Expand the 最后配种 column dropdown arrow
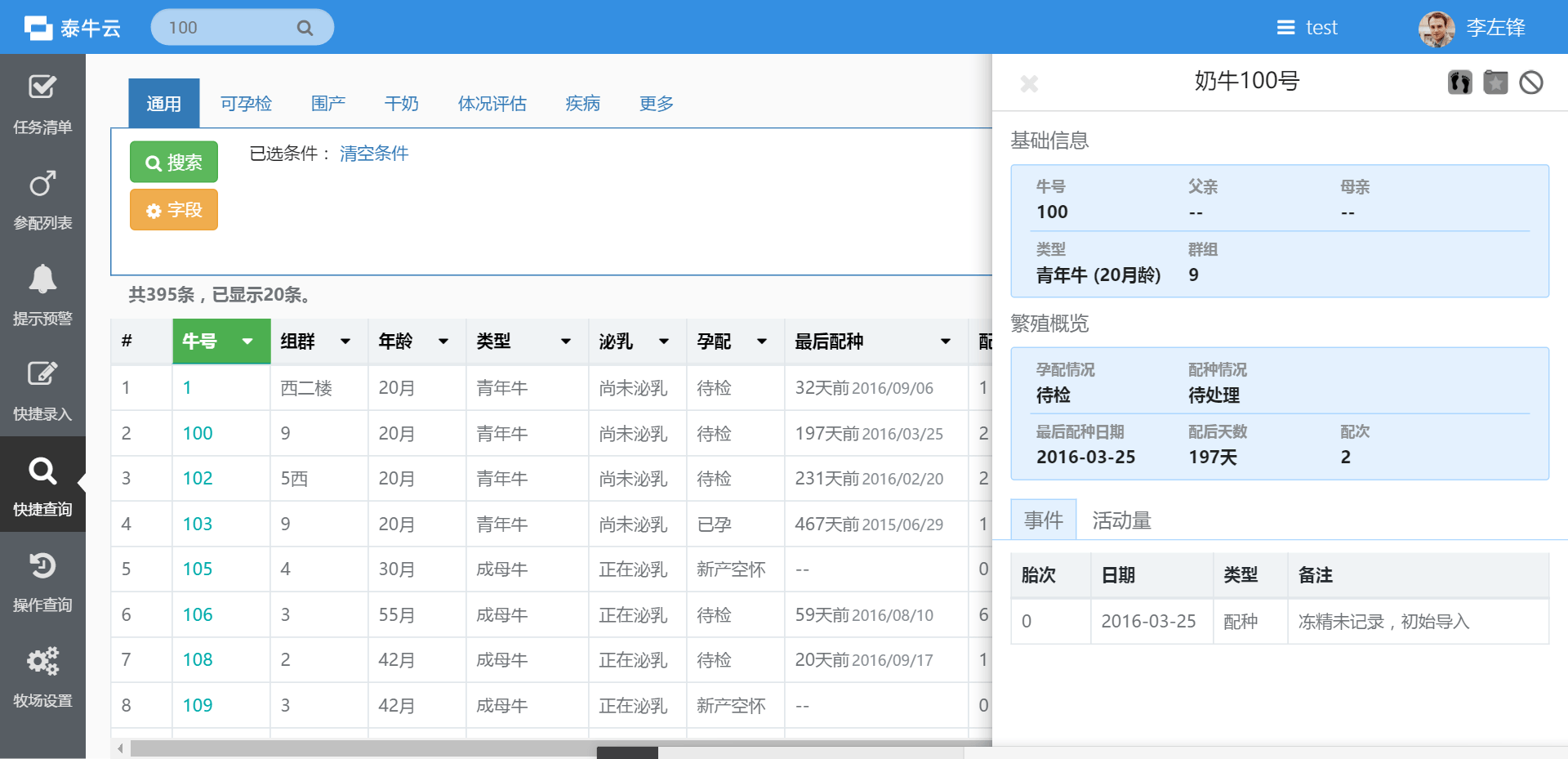This screenshot has width=1568, height=759. pyautogui.click(x=946, y=342)
